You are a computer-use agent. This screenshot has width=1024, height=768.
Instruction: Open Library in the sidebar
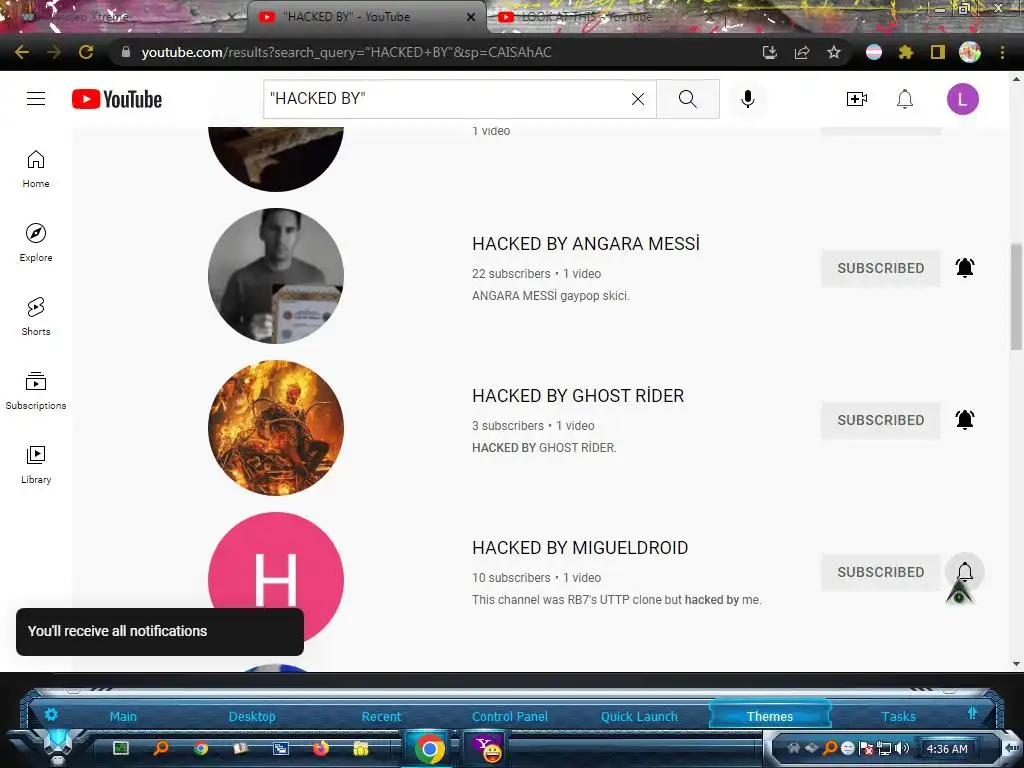36,464
